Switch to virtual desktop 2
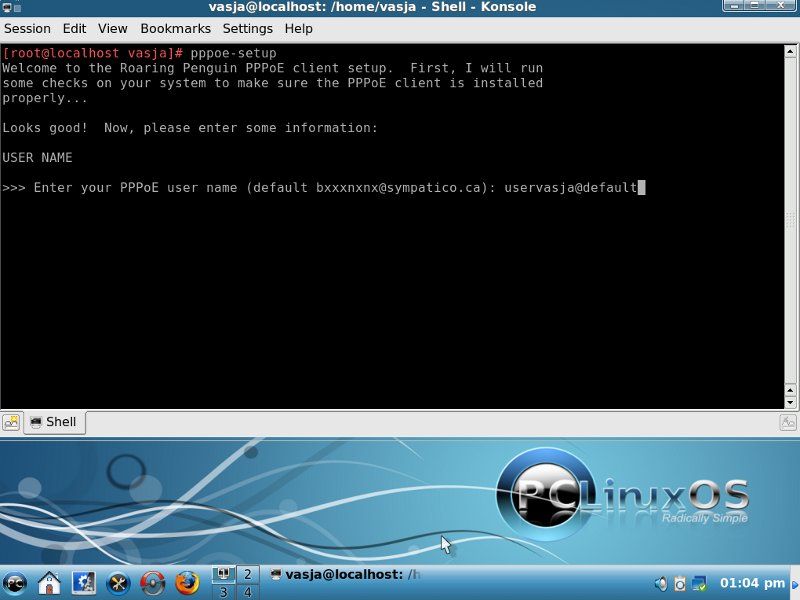 tap(246, 574)
